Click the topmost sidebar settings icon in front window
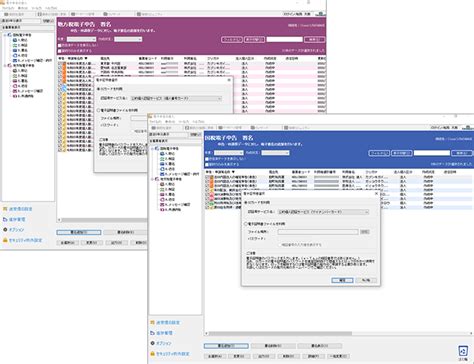 (152, 322)
